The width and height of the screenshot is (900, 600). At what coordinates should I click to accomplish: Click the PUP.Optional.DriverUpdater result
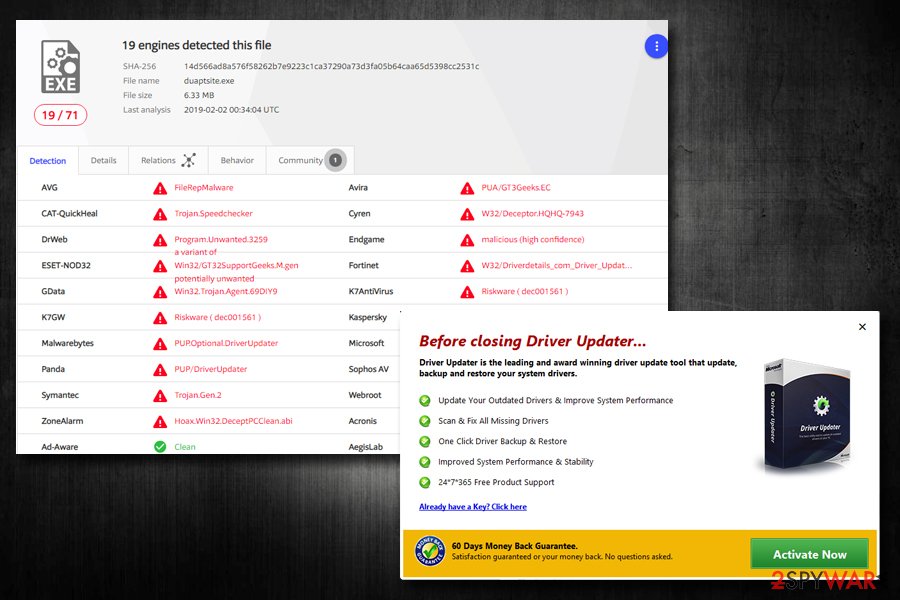tap(226, 343)
